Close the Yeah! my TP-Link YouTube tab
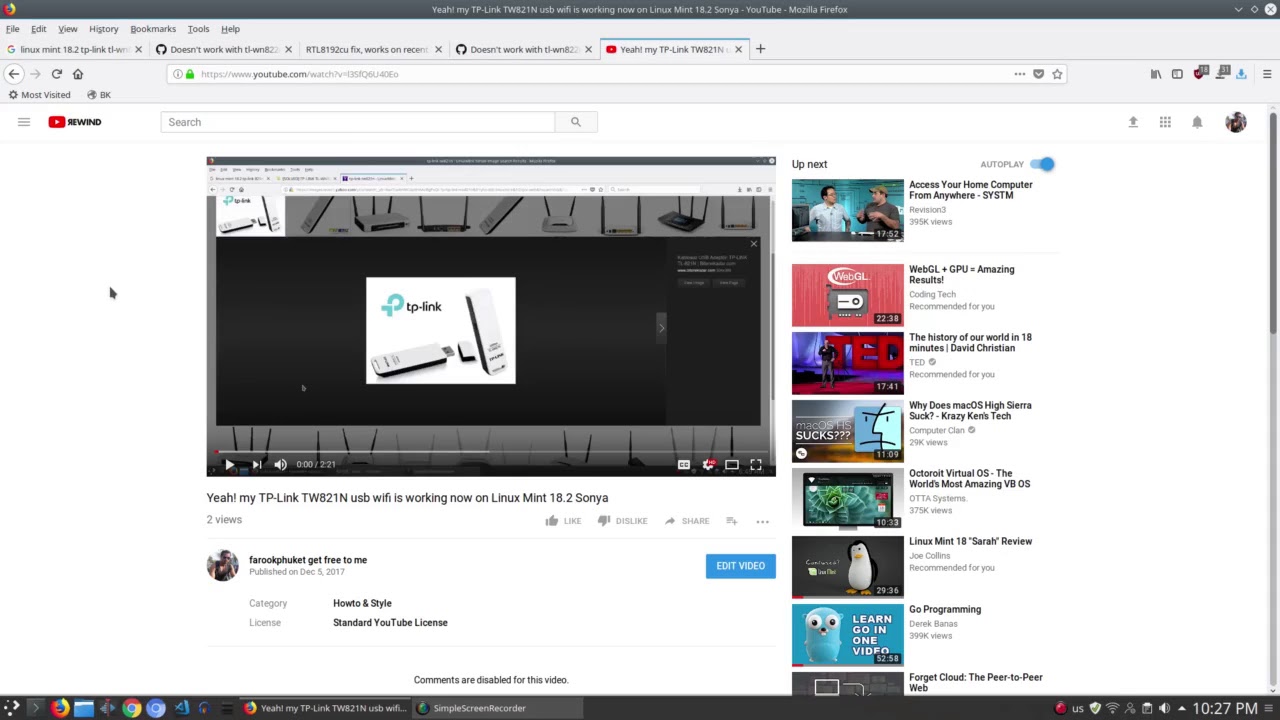1280x720 pixels. [738, 49]
